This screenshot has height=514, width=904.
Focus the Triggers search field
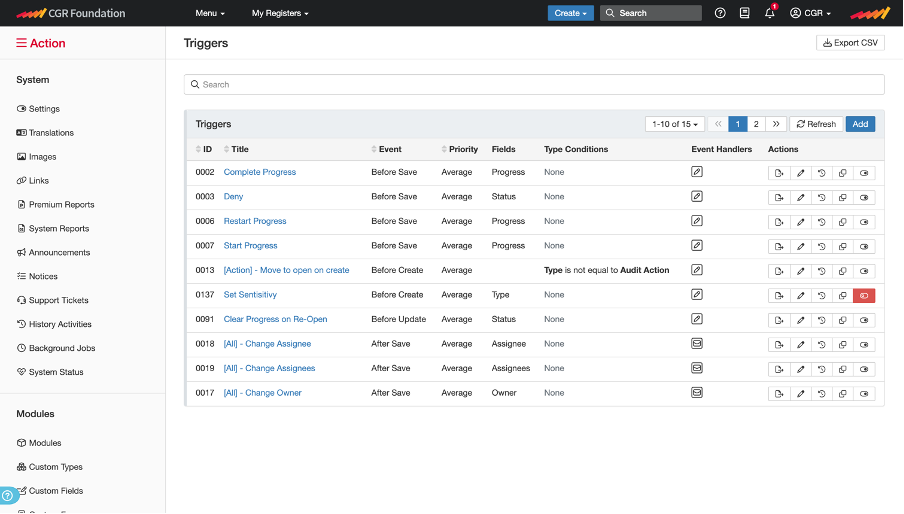[x=534, y=84]
